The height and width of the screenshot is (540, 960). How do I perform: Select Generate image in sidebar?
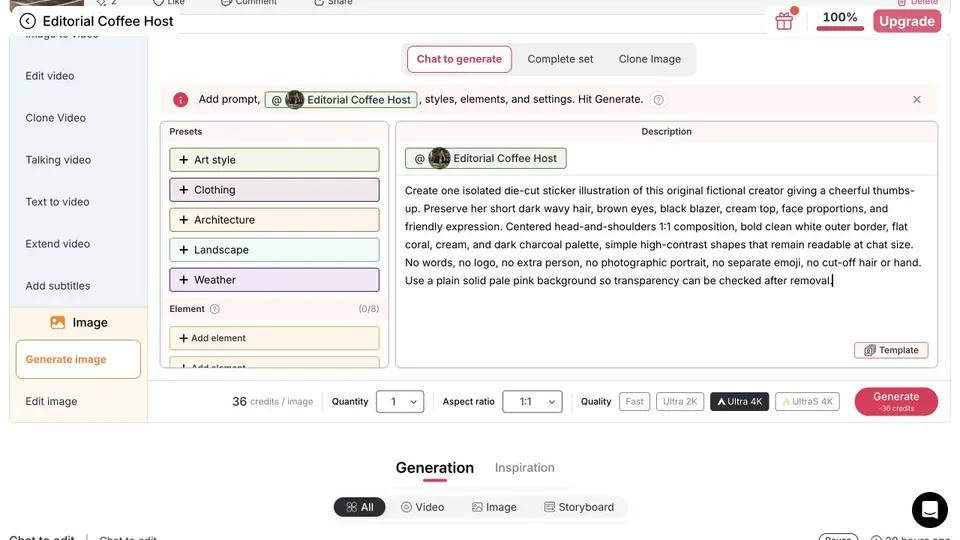pos(78,359)
